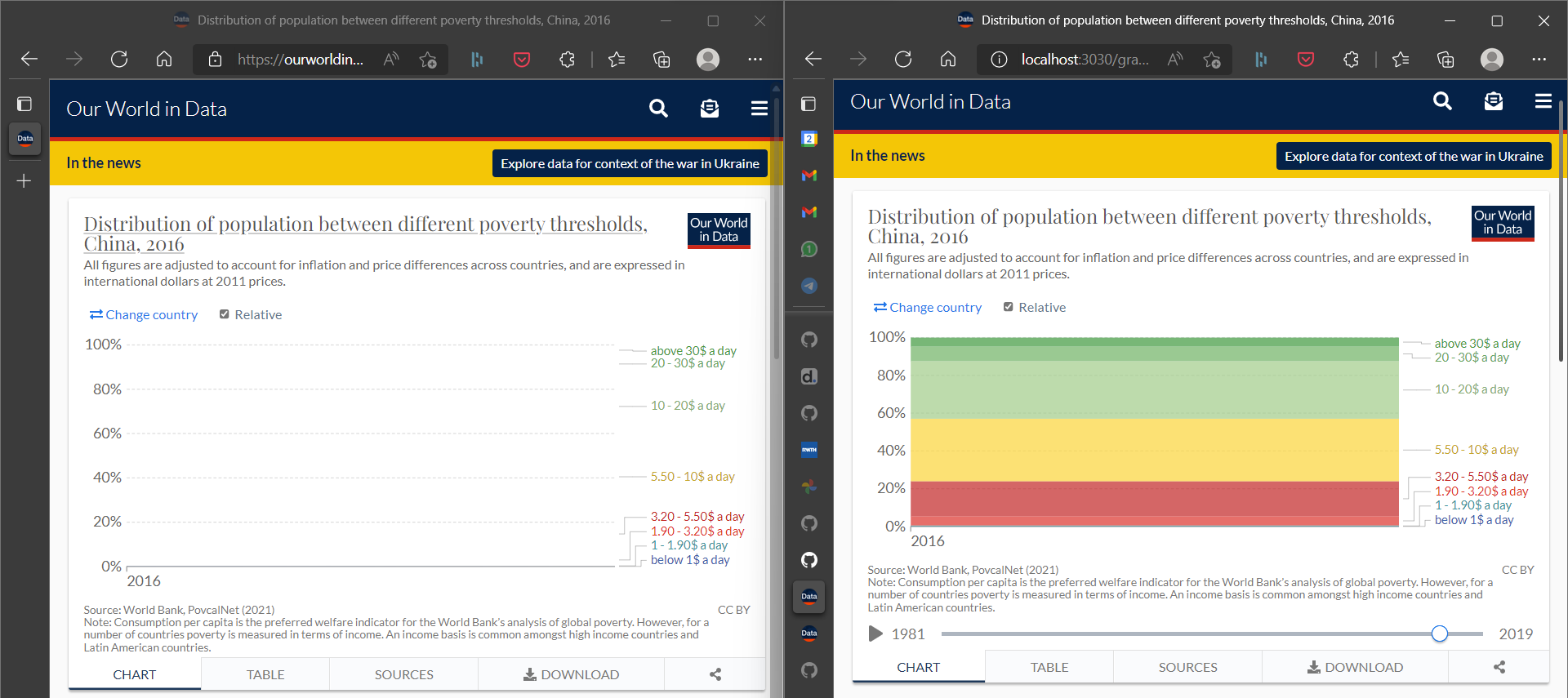Viewport: 1568px width, 698px height.
Task: Open the chart title link in the left window
Action: pyautogui.click(x=365, y=233)
